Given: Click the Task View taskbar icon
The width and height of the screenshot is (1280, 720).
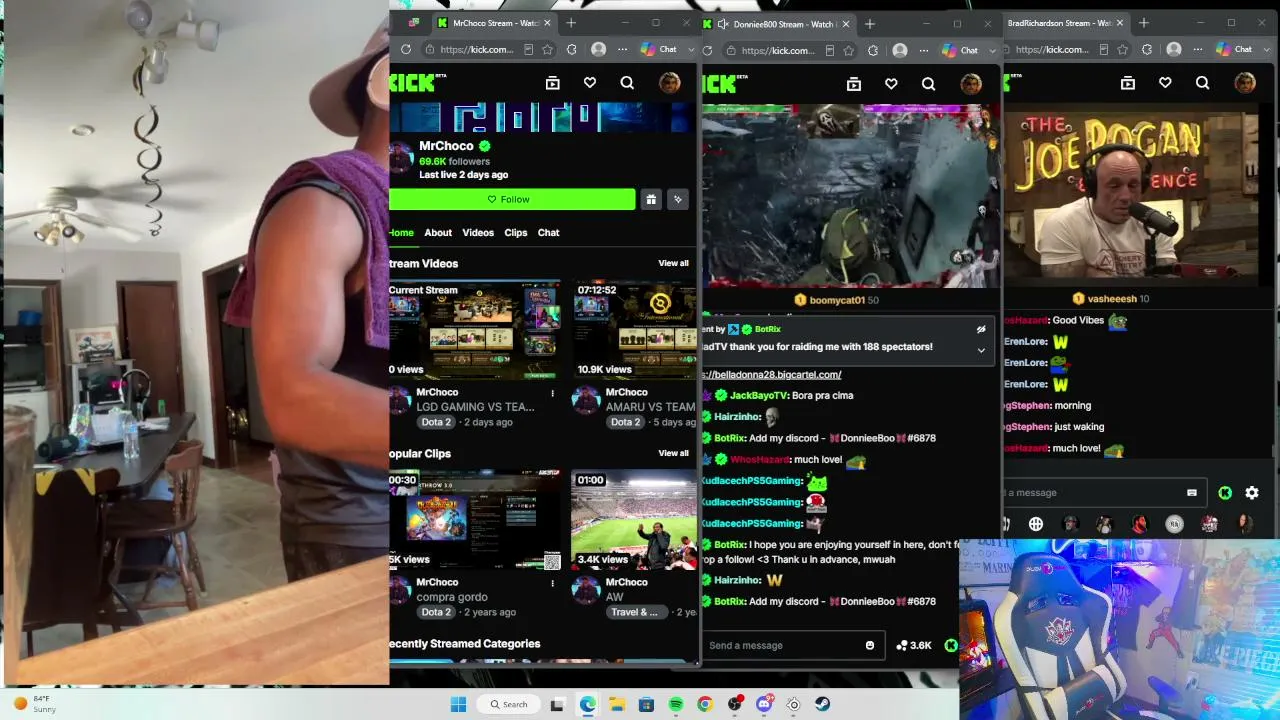Looking at the screenshot, I should pyautogui.click(x=557, y=704).
